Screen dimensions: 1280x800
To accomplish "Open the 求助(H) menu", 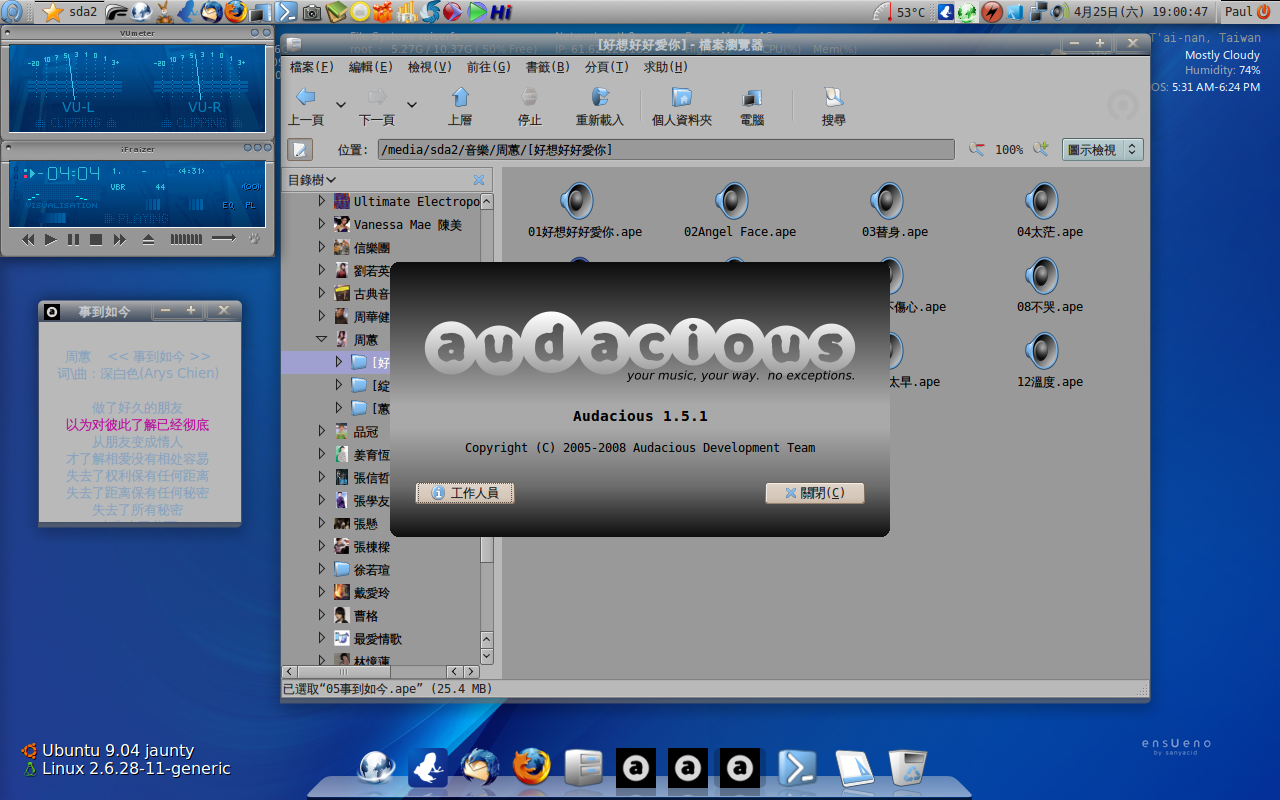I will point(665,67).
